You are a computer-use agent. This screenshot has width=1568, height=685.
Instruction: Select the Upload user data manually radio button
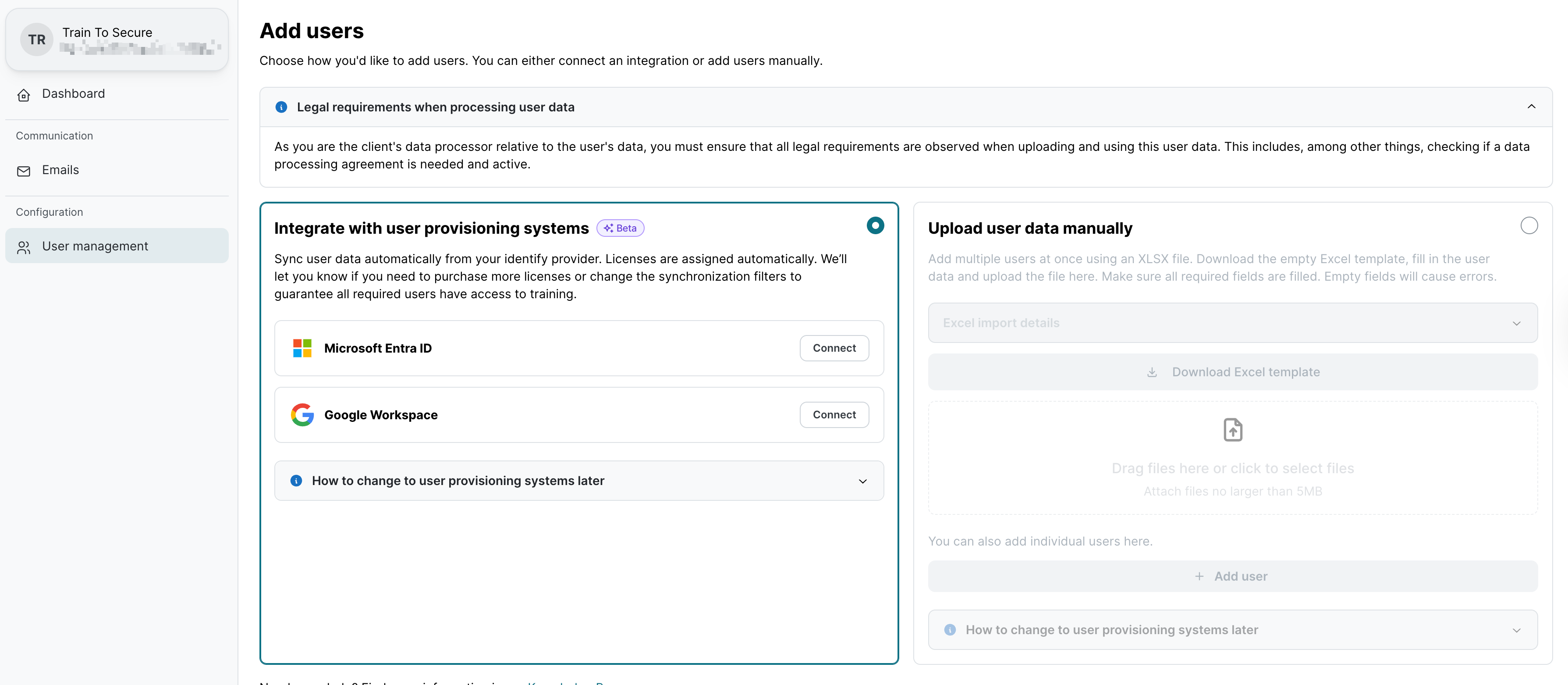click(x=1529, y=226)
